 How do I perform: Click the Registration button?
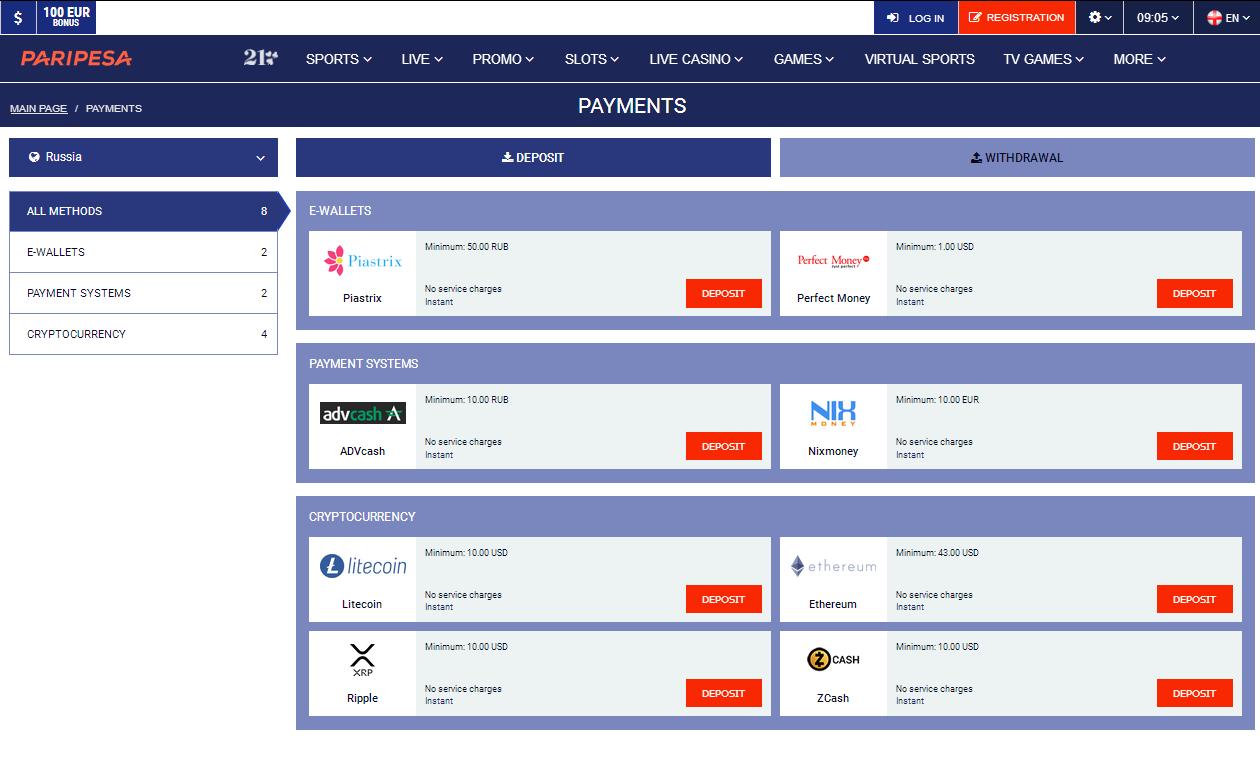click(x=1017, y=18)
